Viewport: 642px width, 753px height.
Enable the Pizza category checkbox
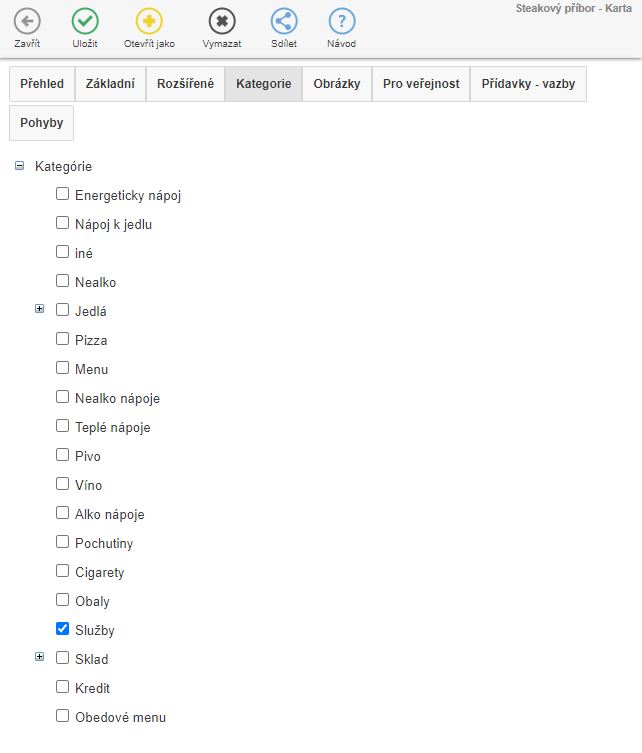point(62,339)
